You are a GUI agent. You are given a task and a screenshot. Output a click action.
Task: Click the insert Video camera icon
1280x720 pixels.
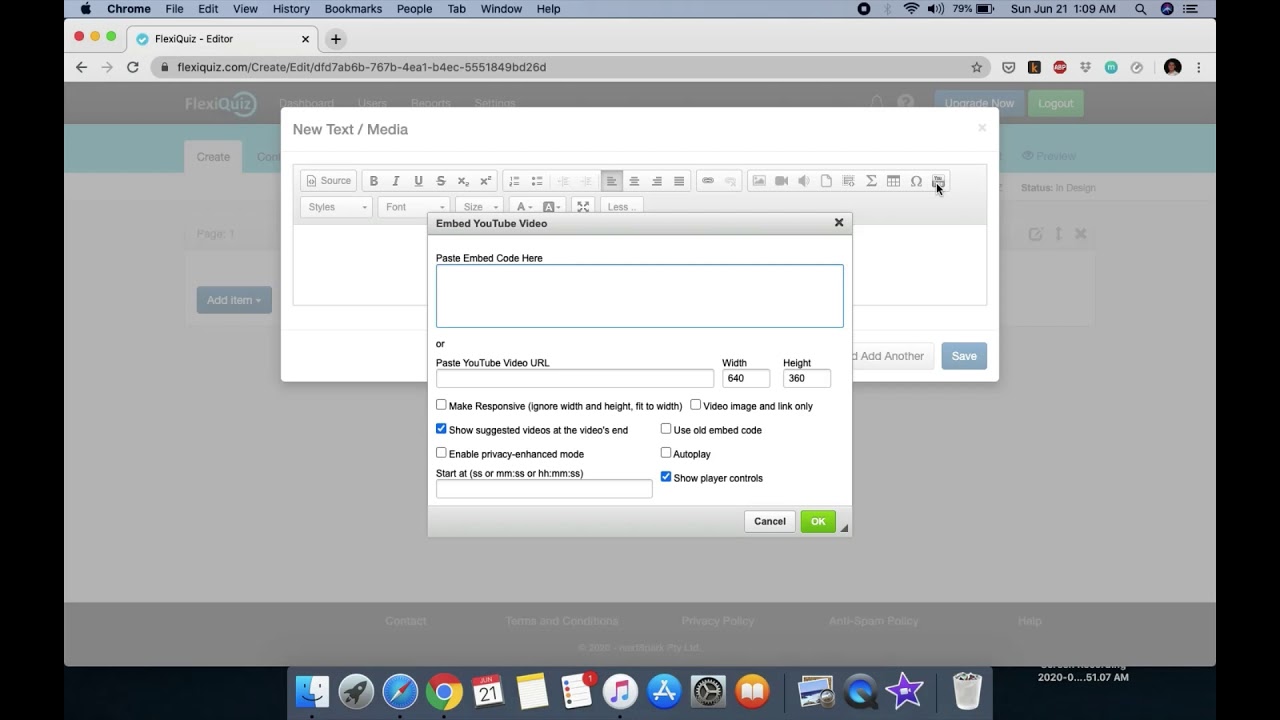point(782,181)
